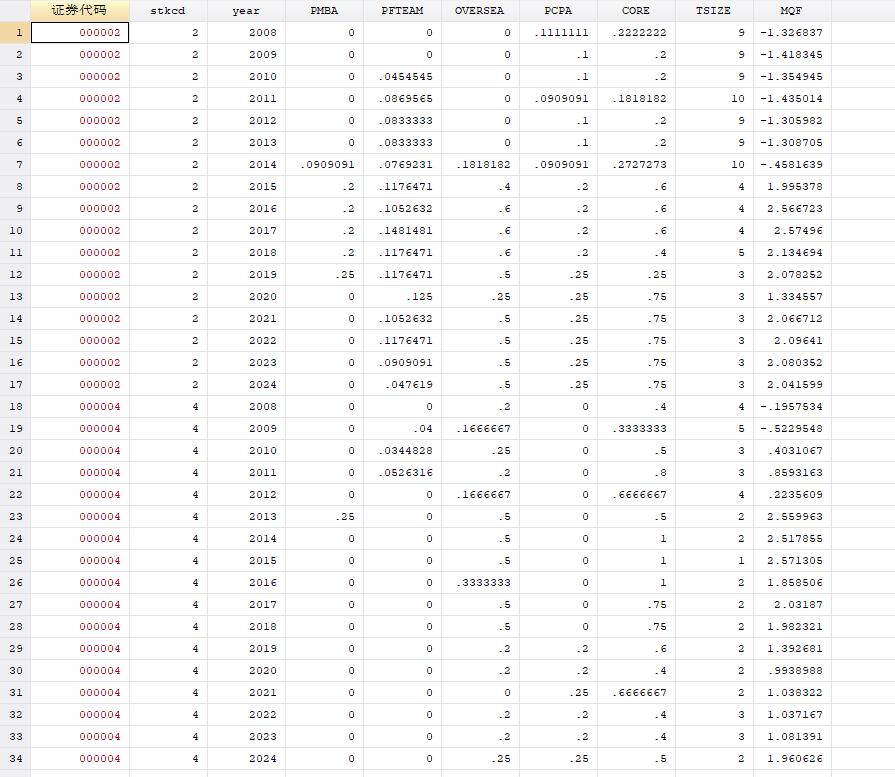Screen dimensions: 895x777
Task: Select the PCPA column header
Action: 558,10
